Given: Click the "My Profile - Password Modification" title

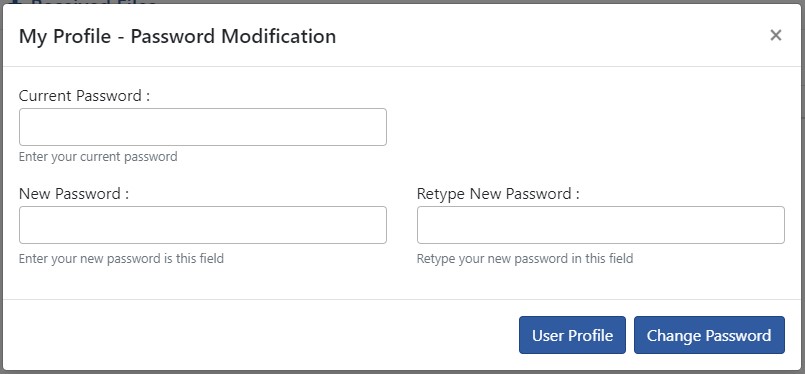Looking at the screenshot, I should point(178,36).
